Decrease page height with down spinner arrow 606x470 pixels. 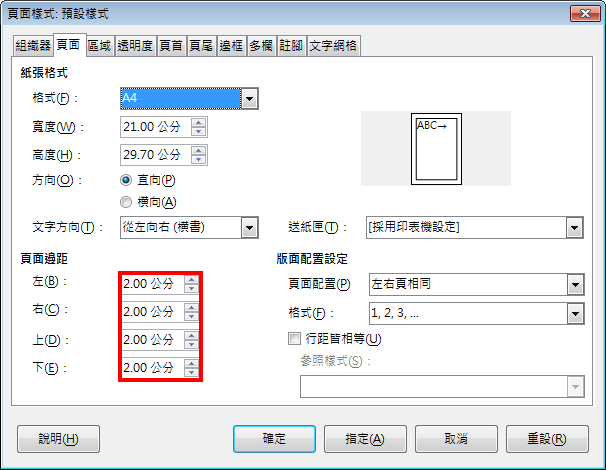198,159
